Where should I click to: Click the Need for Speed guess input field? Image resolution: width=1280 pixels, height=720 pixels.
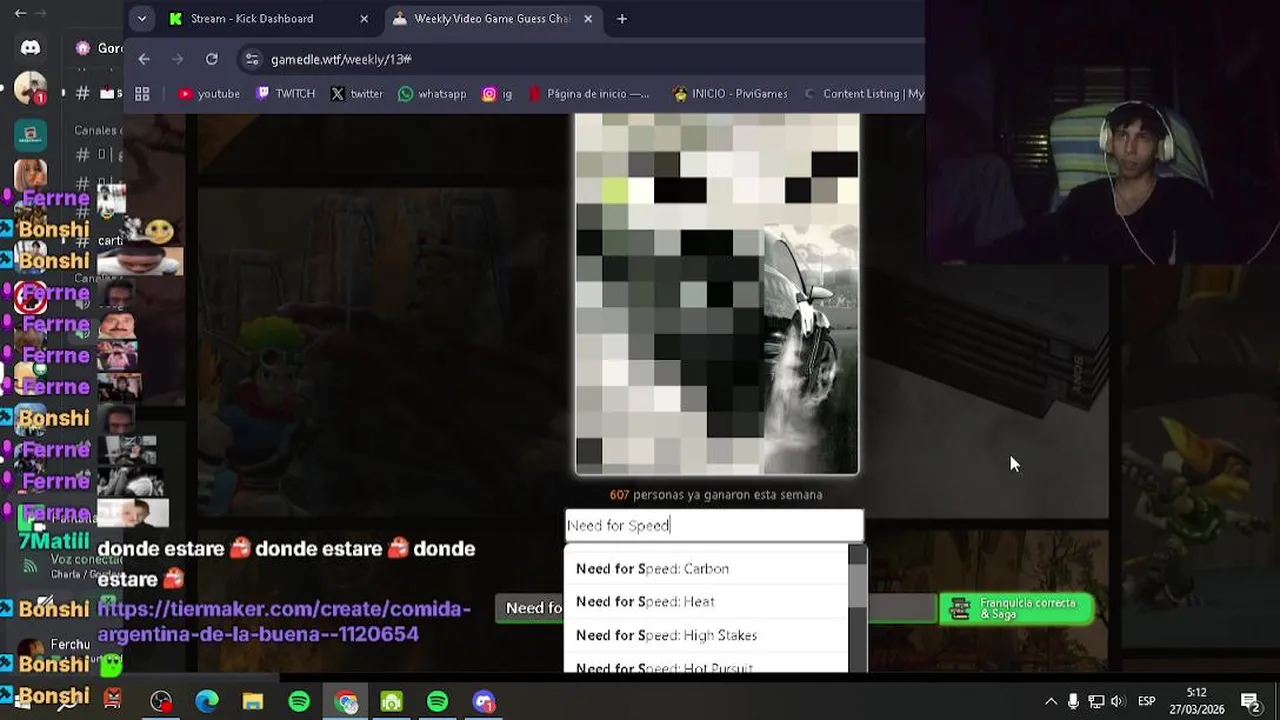pos(714,525)
